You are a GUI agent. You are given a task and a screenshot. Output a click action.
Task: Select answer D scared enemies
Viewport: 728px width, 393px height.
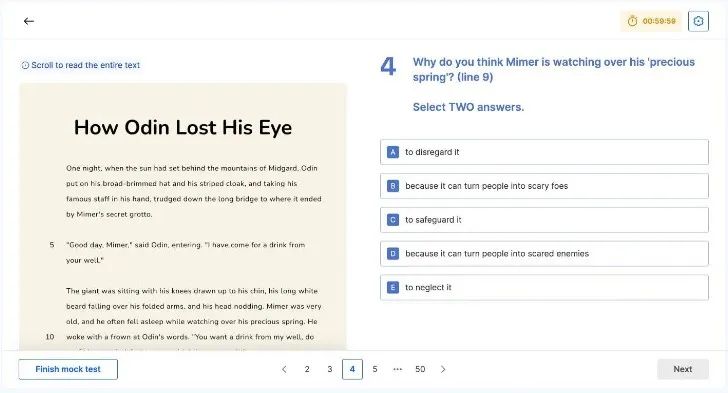click(544, 254)
